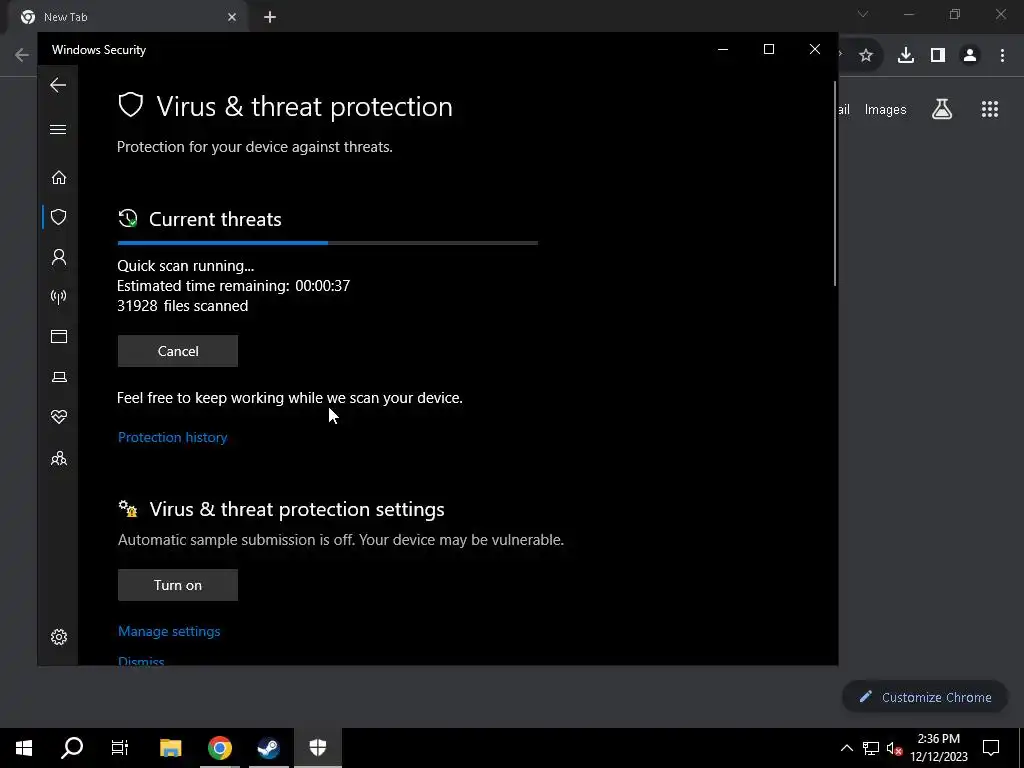Open the Windows Start menu
Image resolution: width=1024 pixels, height=768 pixels.
[x=24, y=748]
